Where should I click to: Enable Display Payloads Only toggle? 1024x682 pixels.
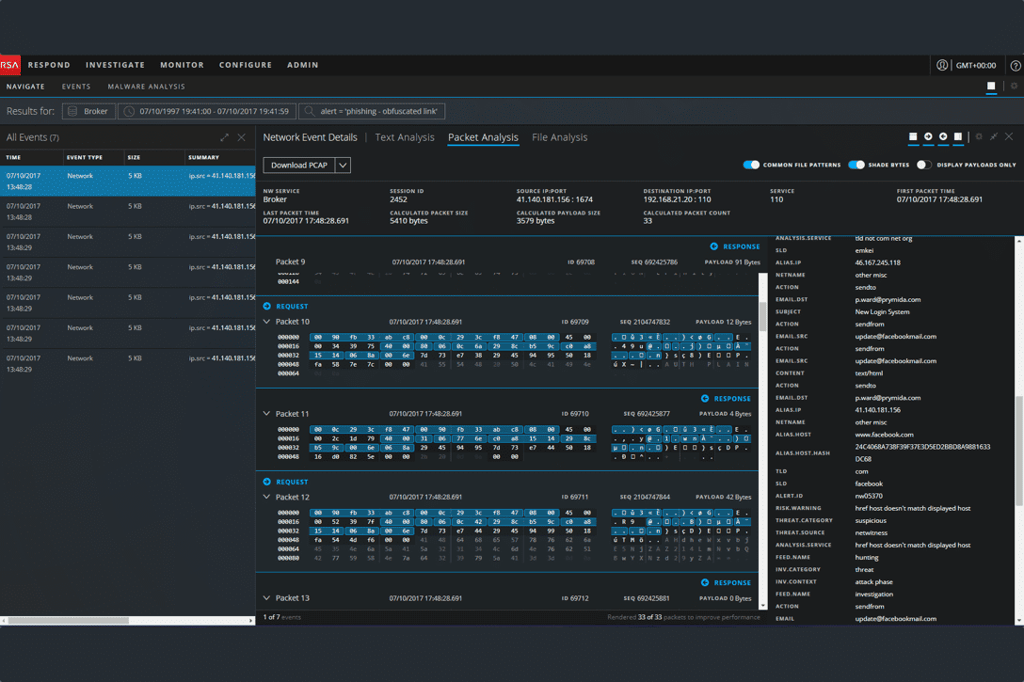coord(923,165)
